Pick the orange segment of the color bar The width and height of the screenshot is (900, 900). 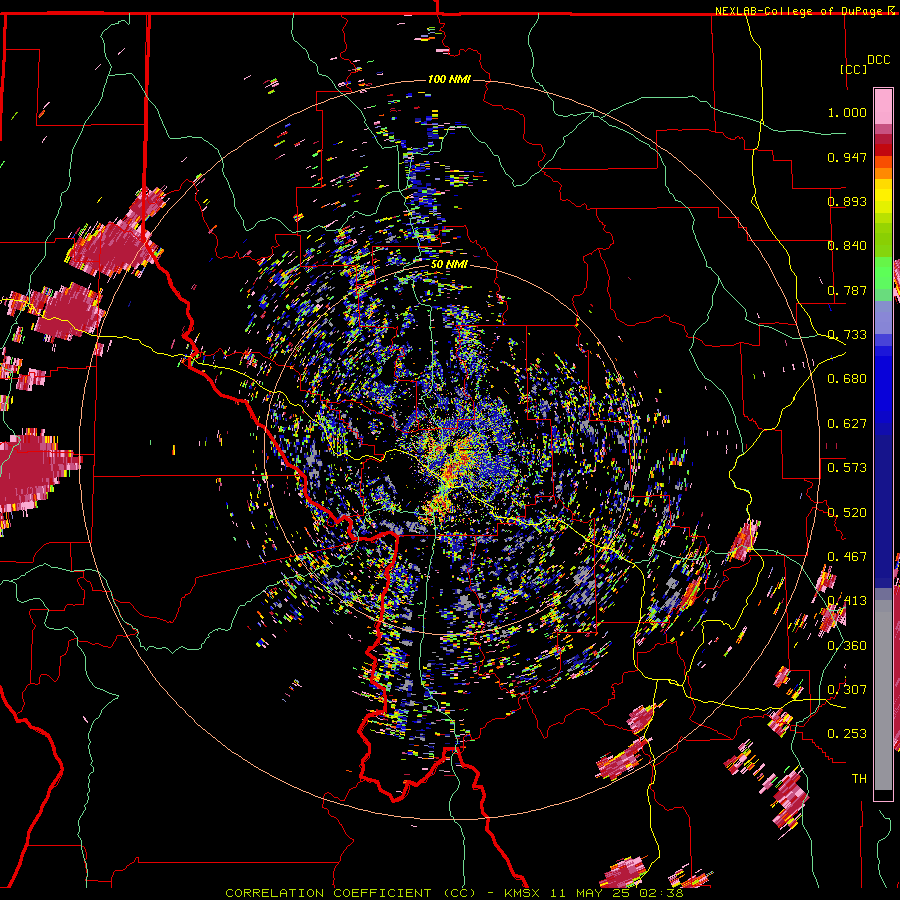click(x=883, y=173)
